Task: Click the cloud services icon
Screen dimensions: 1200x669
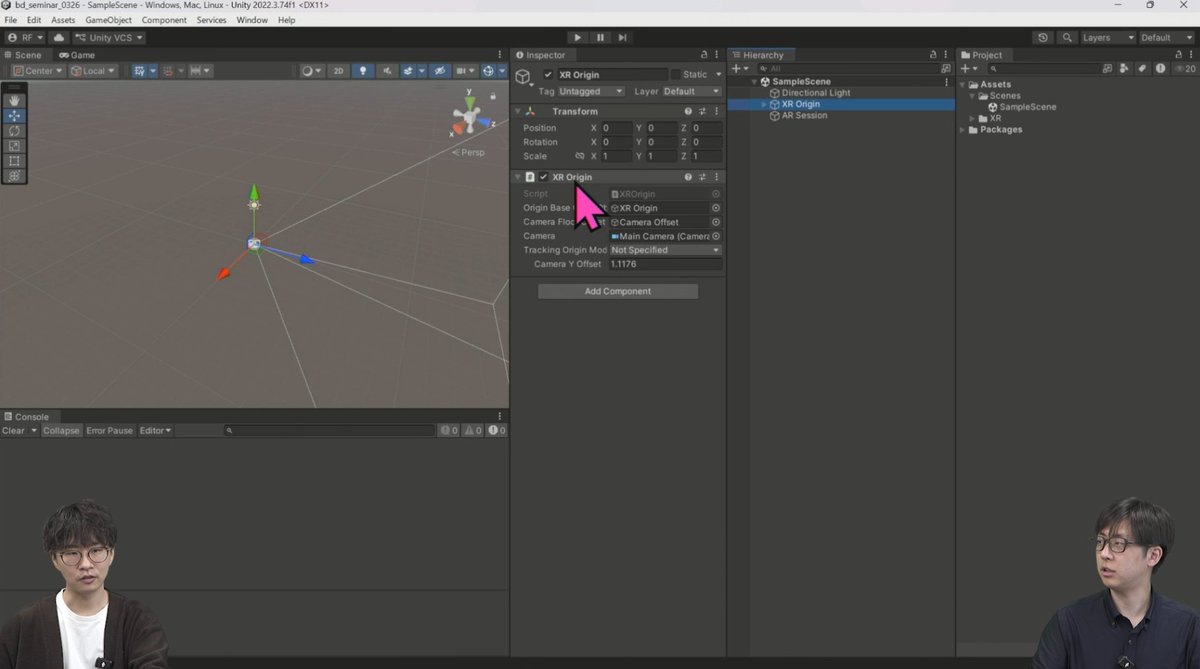Action: pyautogui.click(x=59, y=38)
